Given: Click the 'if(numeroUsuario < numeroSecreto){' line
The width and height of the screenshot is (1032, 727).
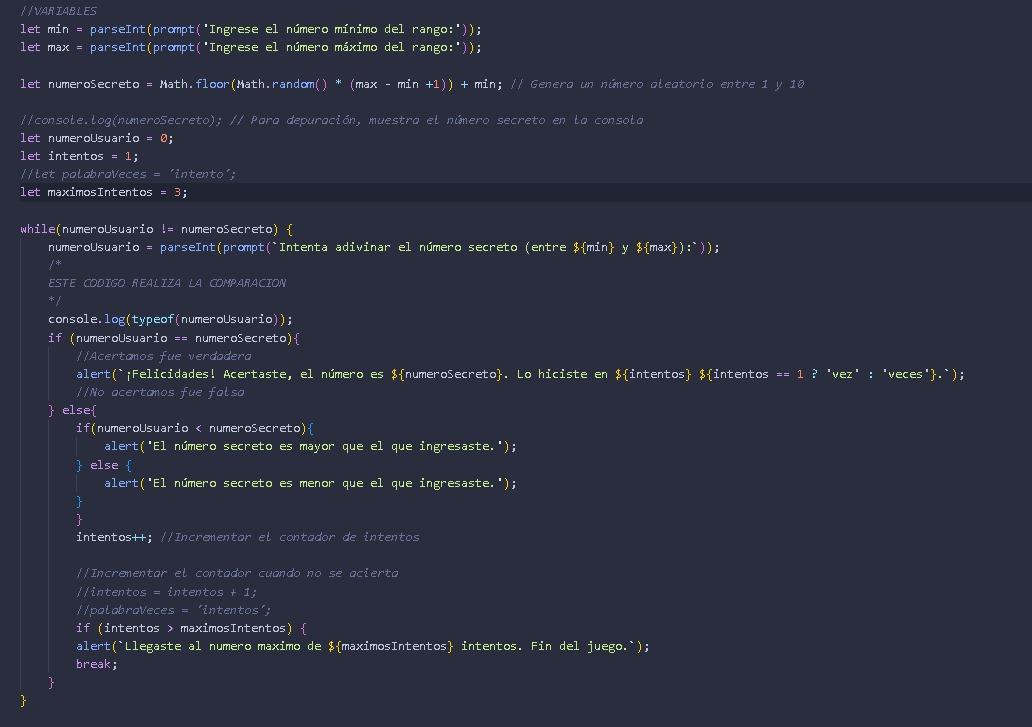Looking at the screenshot, I should tap(195, 428).
